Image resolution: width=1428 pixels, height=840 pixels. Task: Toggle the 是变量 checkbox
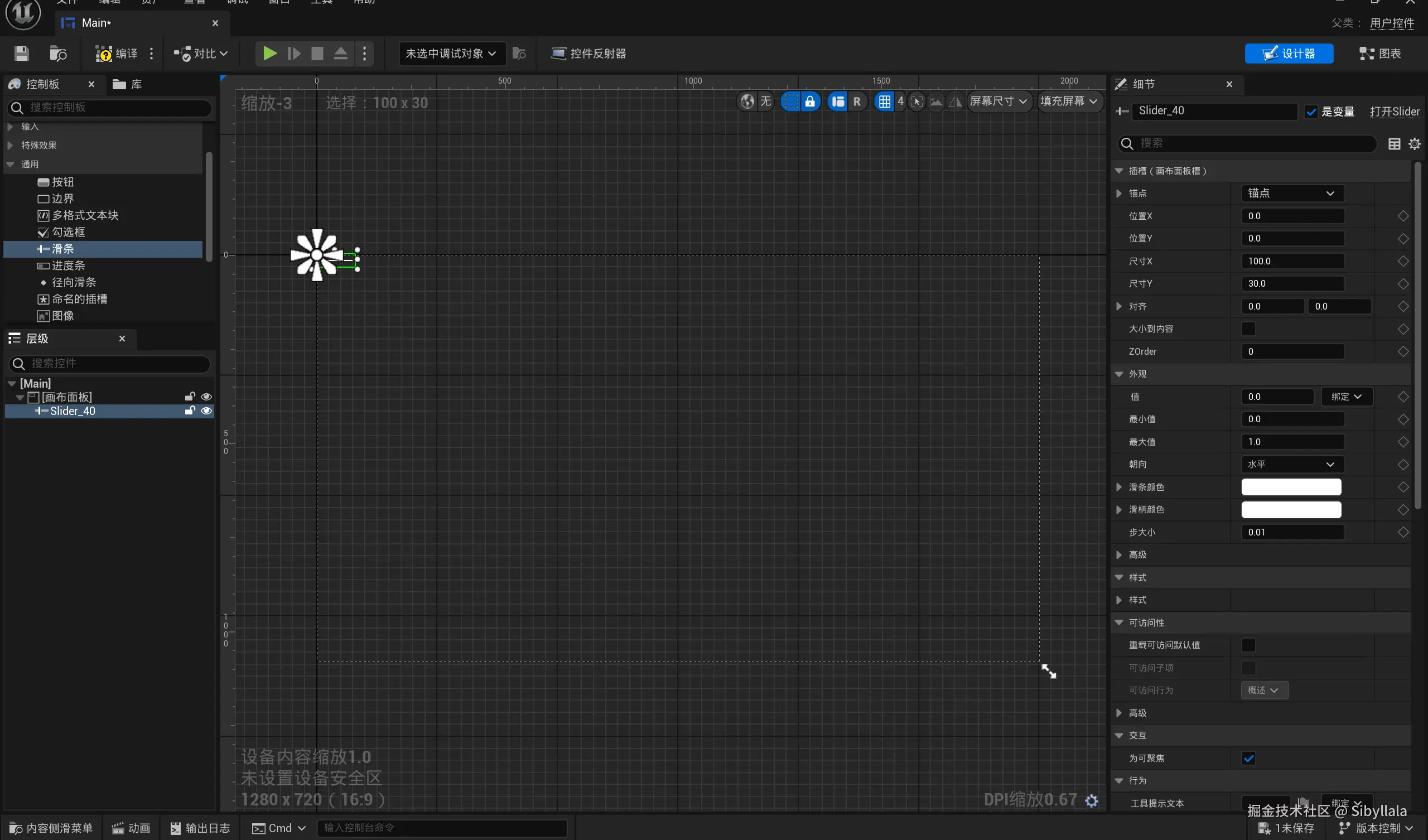click(x=1311, y=112)
